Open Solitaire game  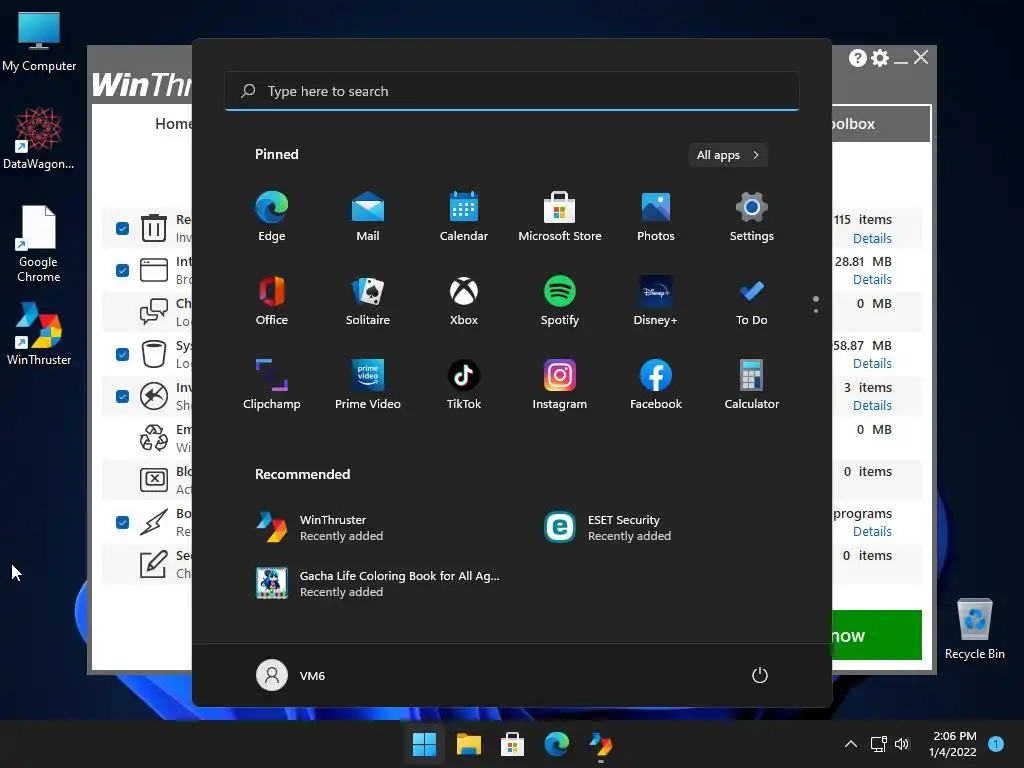(368, 300)
